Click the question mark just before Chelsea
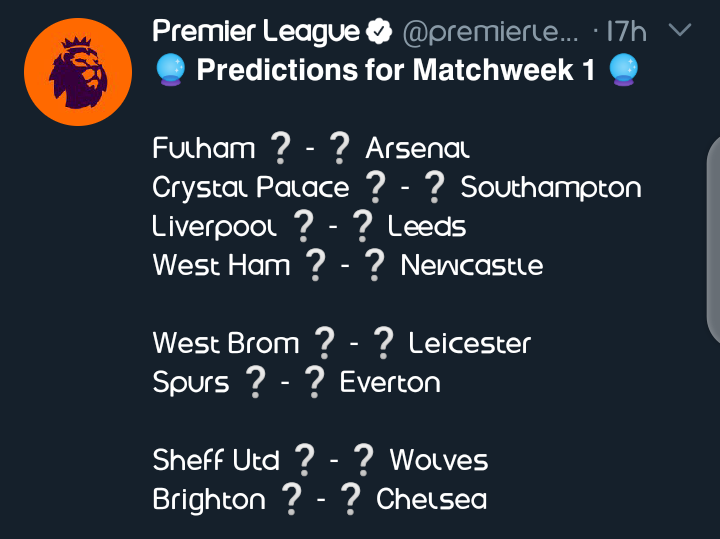Image resolution: width=720 pixels, height=539 pixels. coord(352,499)
